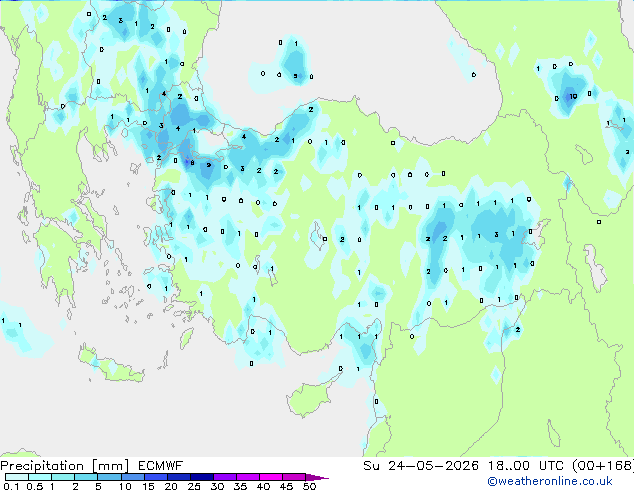634x490 pixels.
Task: Click the legend label '20'
Action: click(171, 486)
